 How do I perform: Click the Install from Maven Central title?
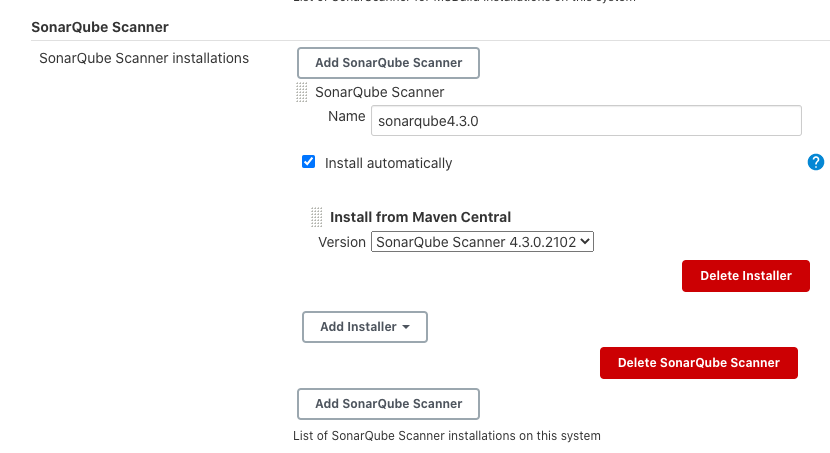click(420, 217)
